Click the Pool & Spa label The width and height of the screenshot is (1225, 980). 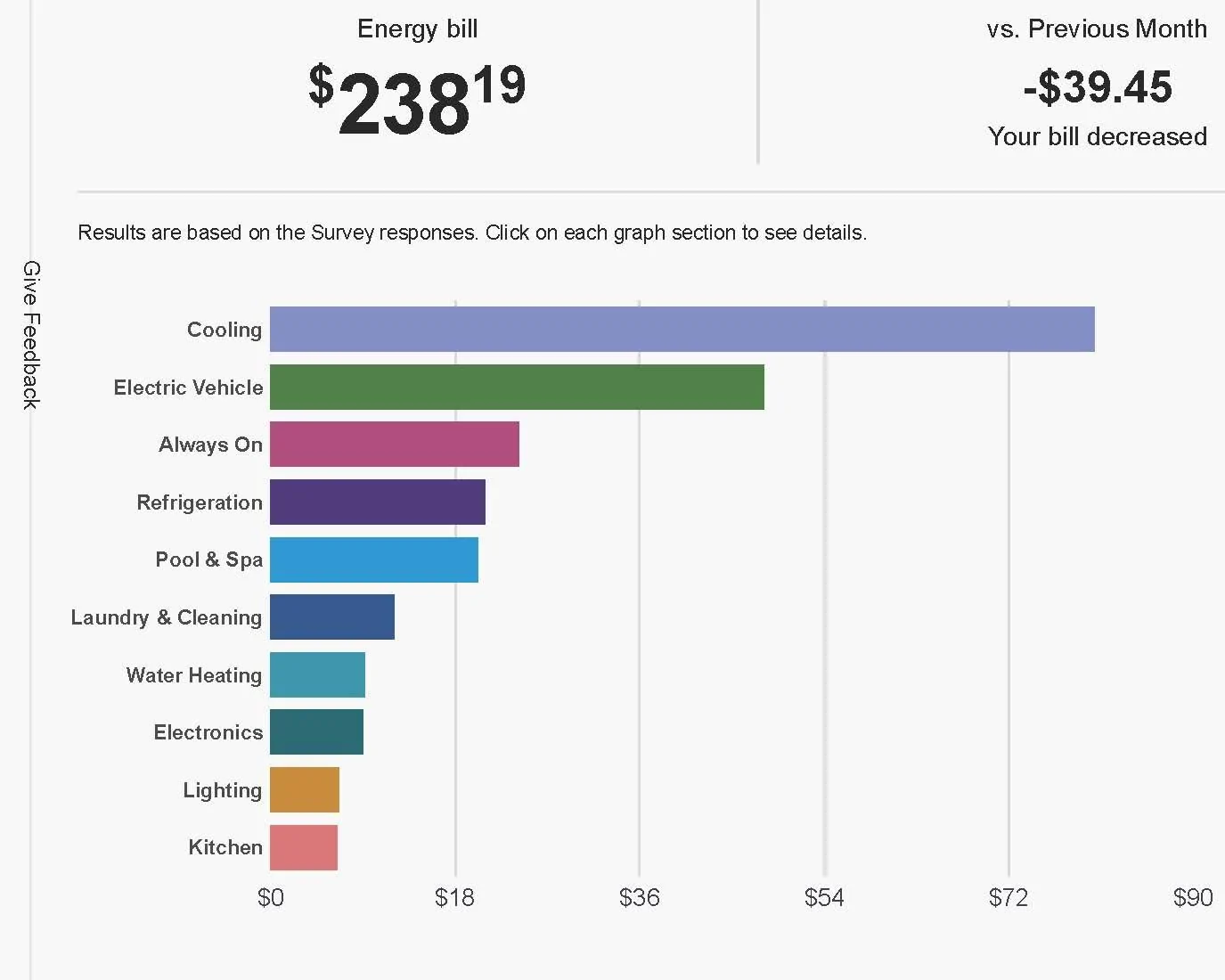(x=209, y=559)
